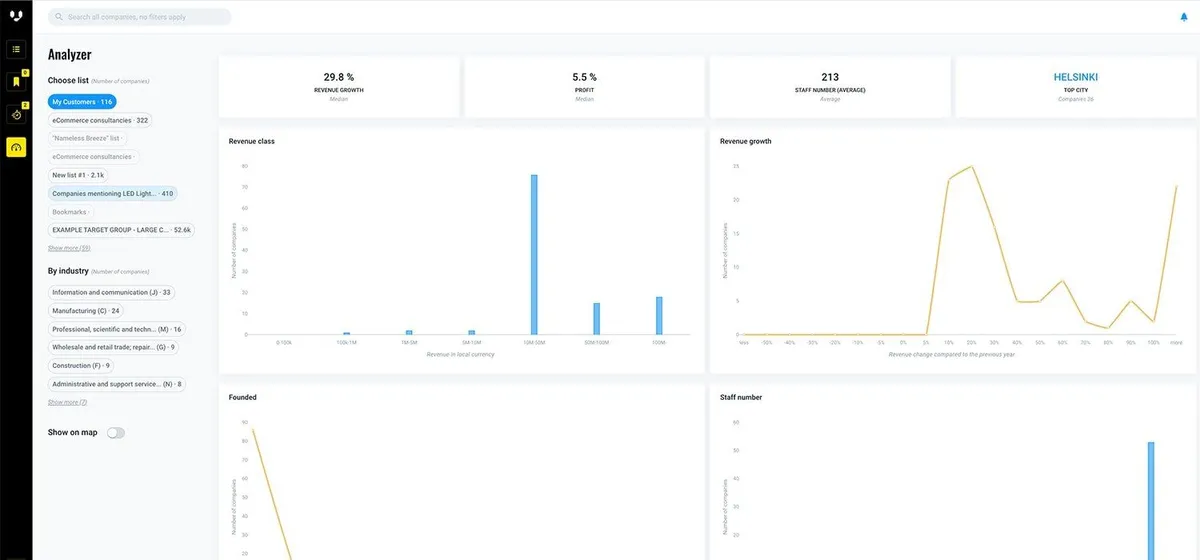Image resolution: width=1200 pixels, height=560 pixels.
Task: Filter by Information and communication (J) industry
Action: click(111, 292)
